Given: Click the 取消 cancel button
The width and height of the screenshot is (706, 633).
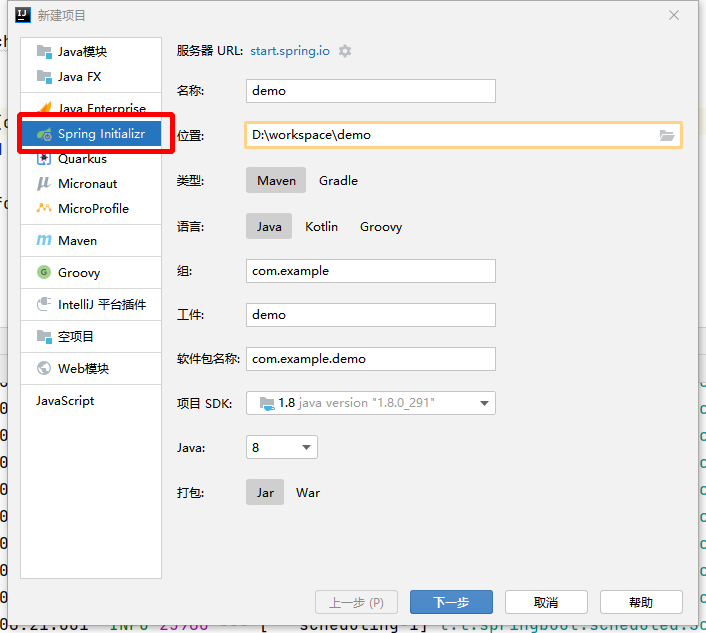Looking at the screenshot, I should [x=546, y=602].
